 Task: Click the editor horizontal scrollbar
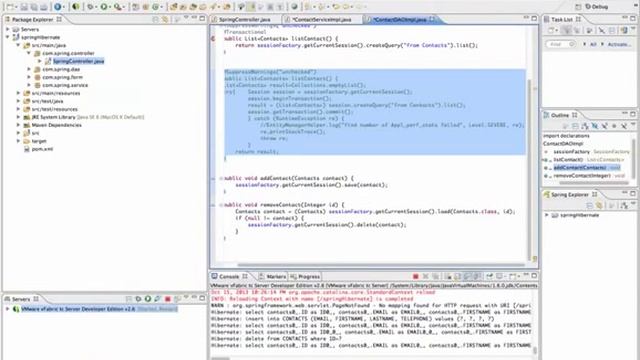[x=381, y=265]
